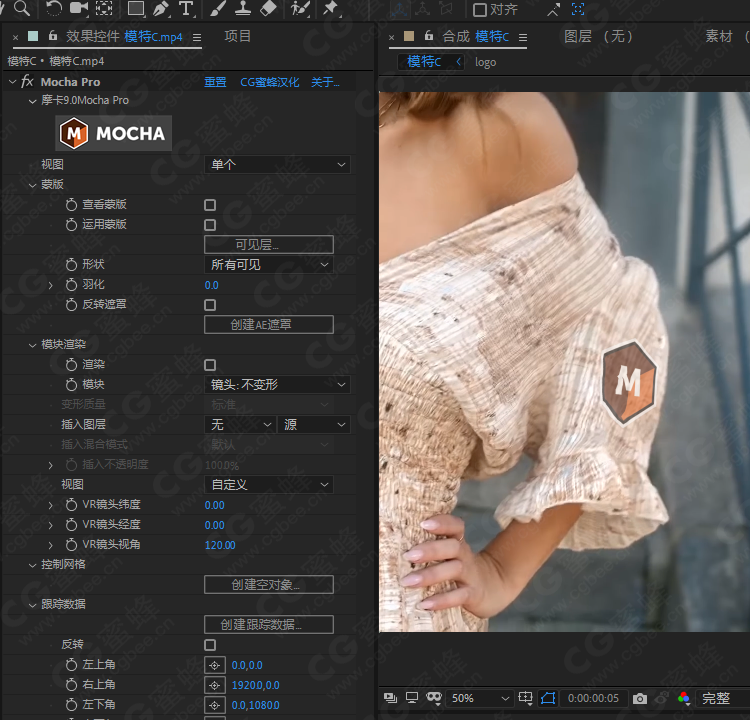Screen dimensions: 750x720
Task: Open the top 视图 dropdown showing 单个
Action: (x=277, y=165)
